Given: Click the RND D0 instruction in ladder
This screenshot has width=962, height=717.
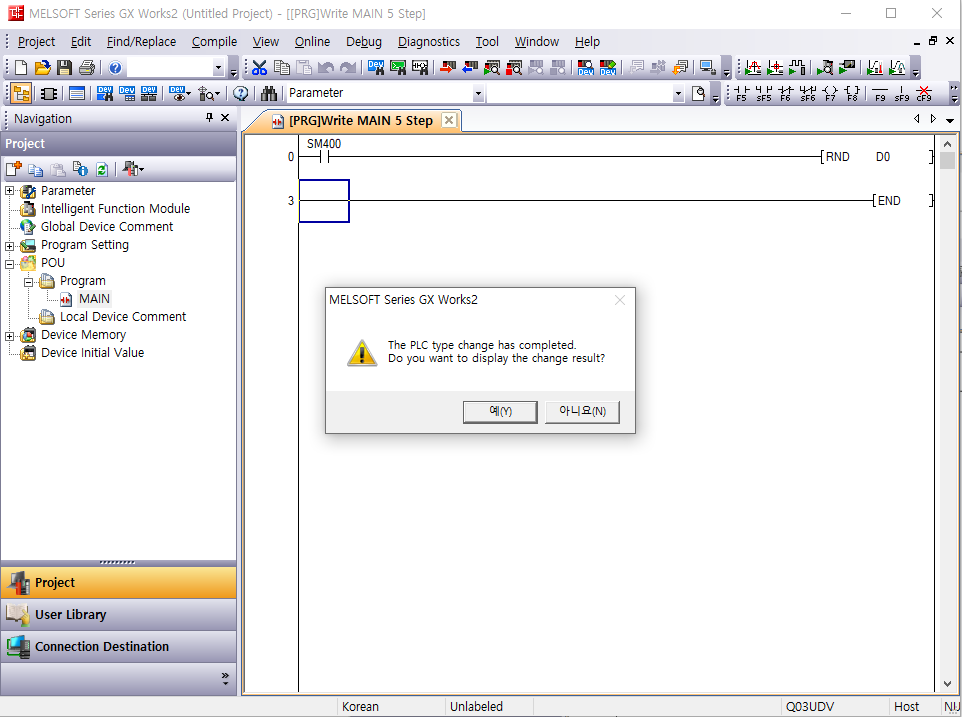Looking at the screenshot, I should pos(876,157).
